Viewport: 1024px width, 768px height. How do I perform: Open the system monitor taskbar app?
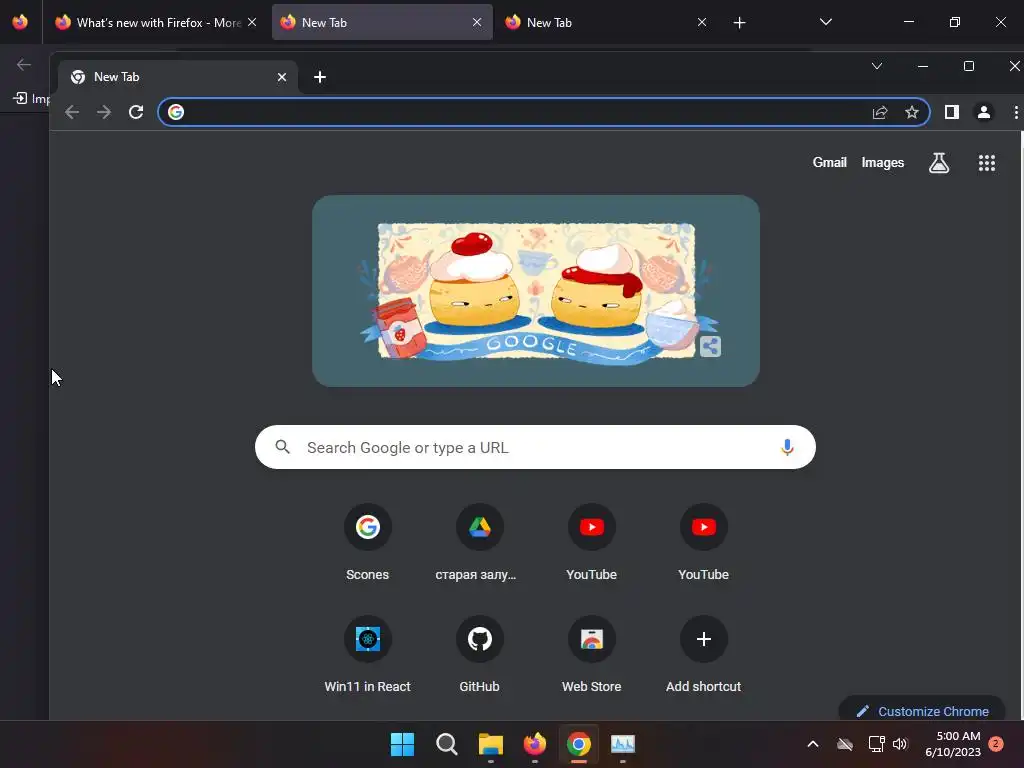tap(623, 744)
